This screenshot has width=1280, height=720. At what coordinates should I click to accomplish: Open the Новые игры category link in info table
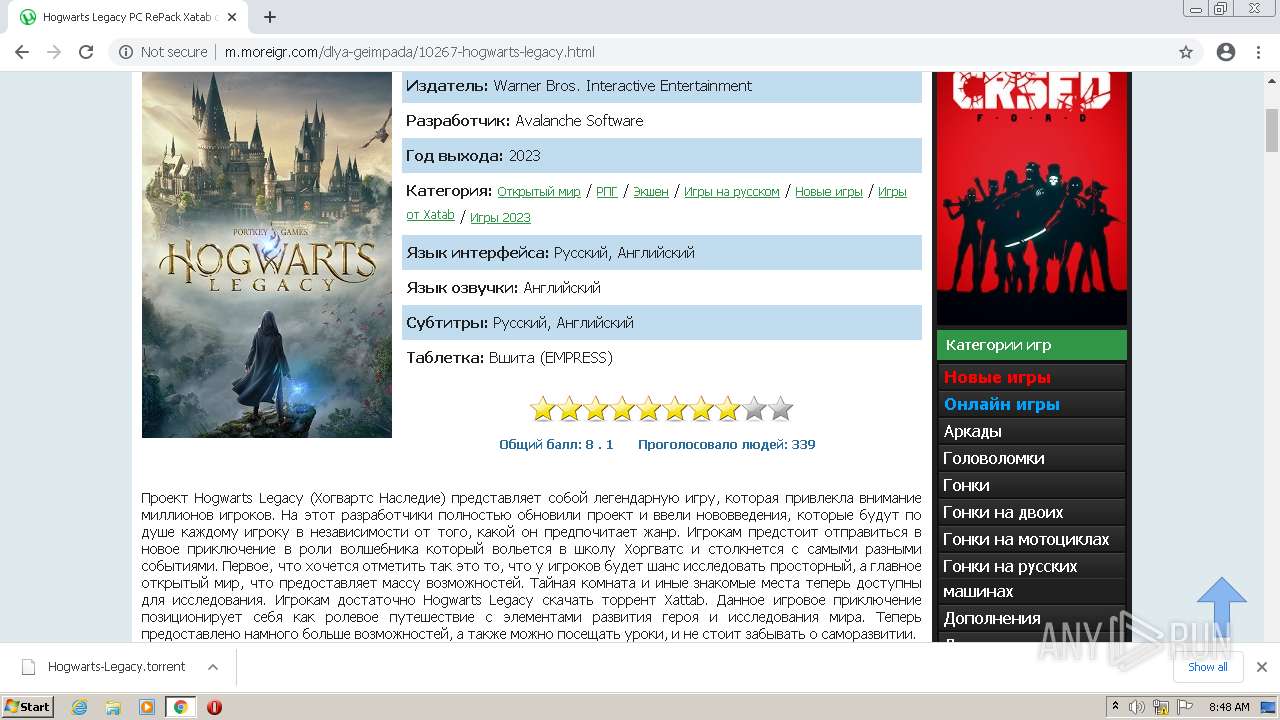tap(829, 192)
